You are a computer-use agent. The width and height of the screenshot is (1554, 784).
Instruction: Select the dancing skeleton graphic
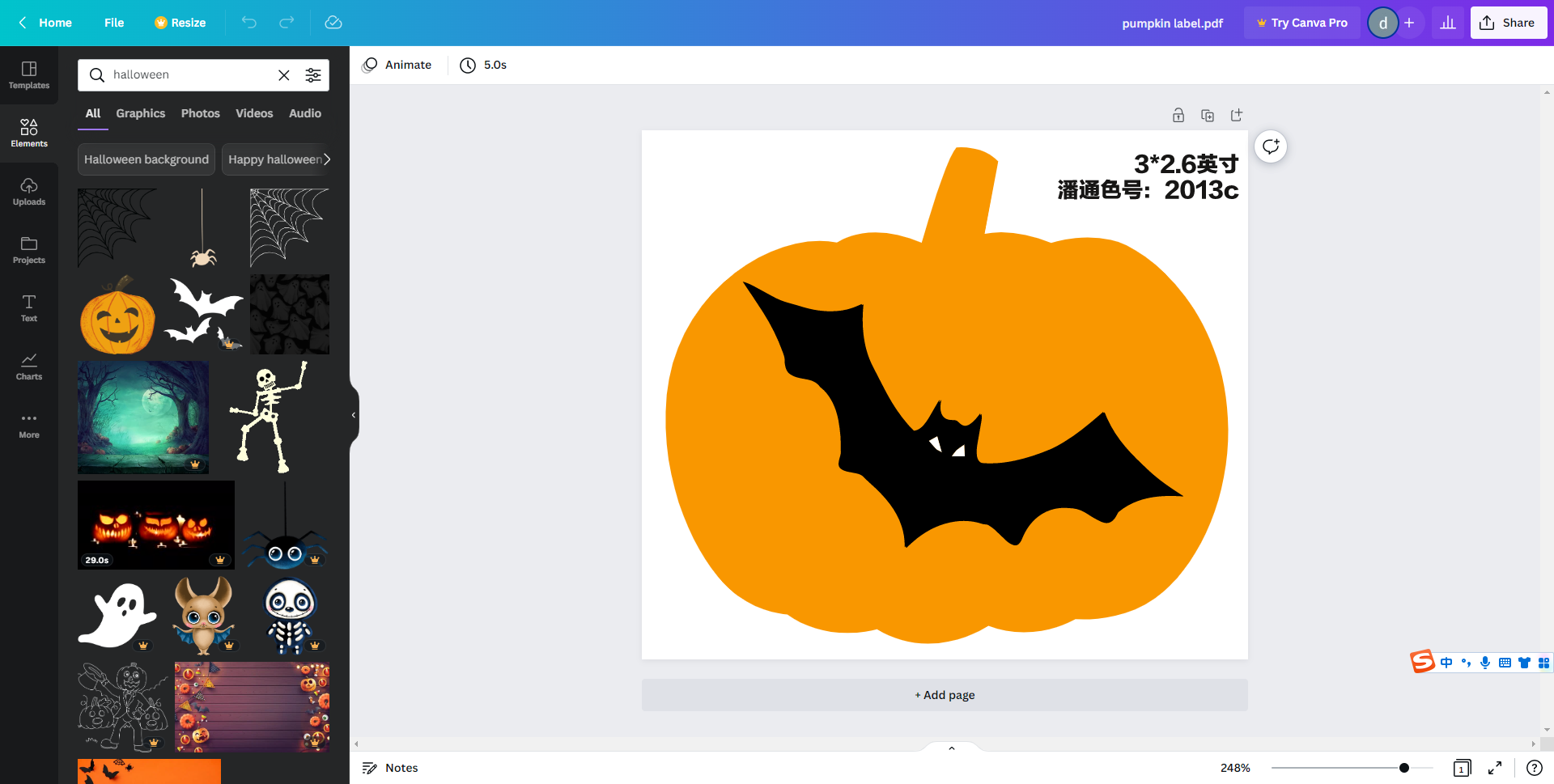click(x=269, y=417)
